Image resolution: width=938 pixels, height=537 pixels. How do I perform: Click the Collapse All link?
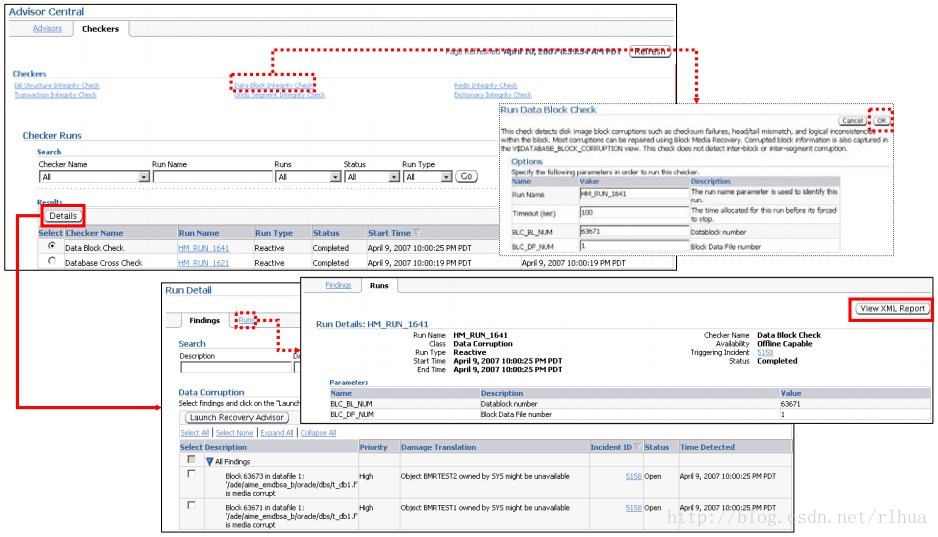(x=318, y=433)
